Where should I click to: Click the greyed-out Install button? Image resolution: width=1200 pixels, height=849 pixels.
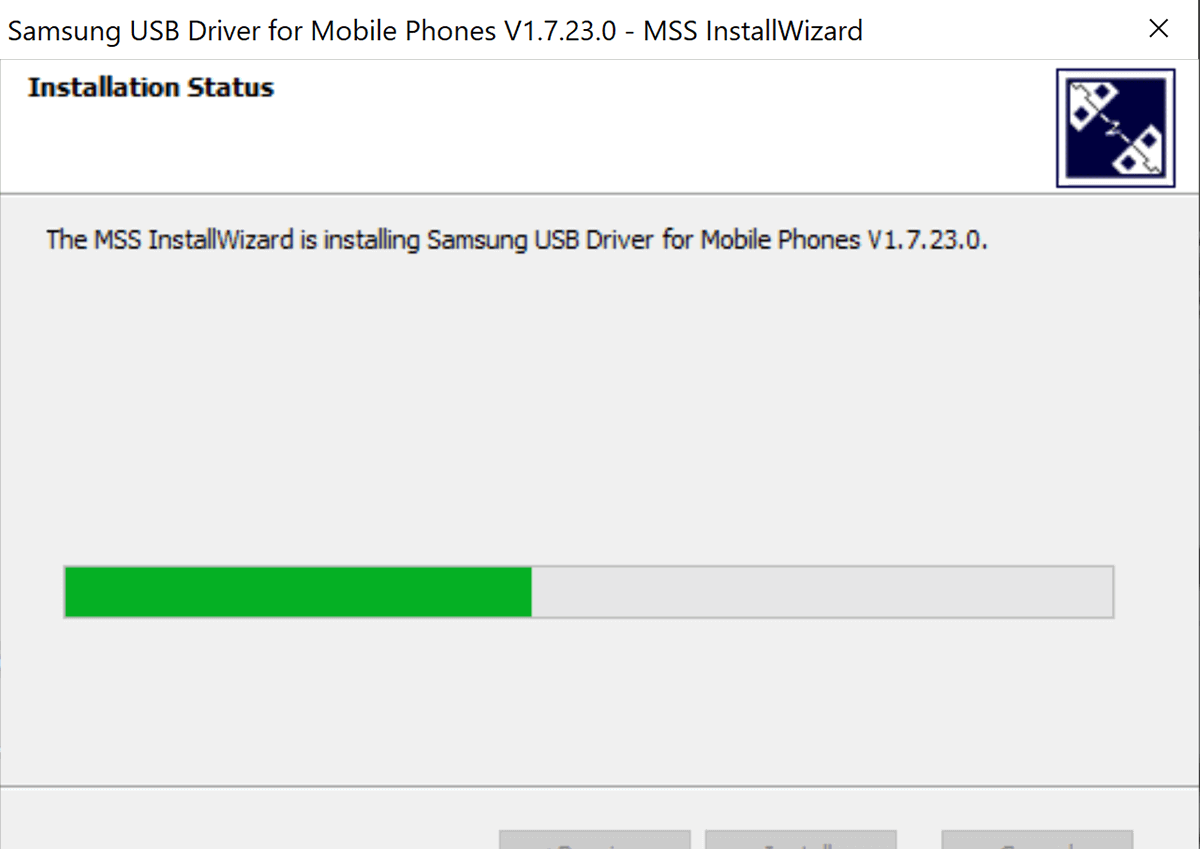800,839
